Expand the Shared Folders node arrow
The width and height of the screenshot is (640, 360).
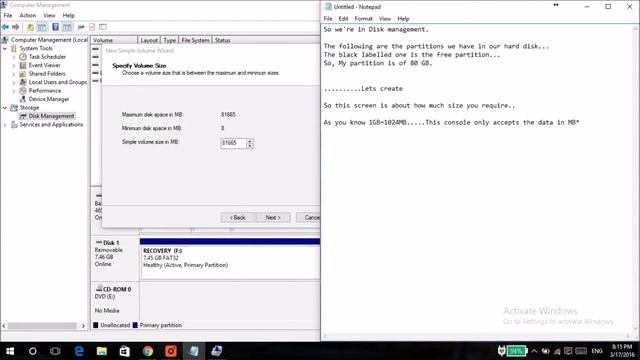(x=14, y=74)
